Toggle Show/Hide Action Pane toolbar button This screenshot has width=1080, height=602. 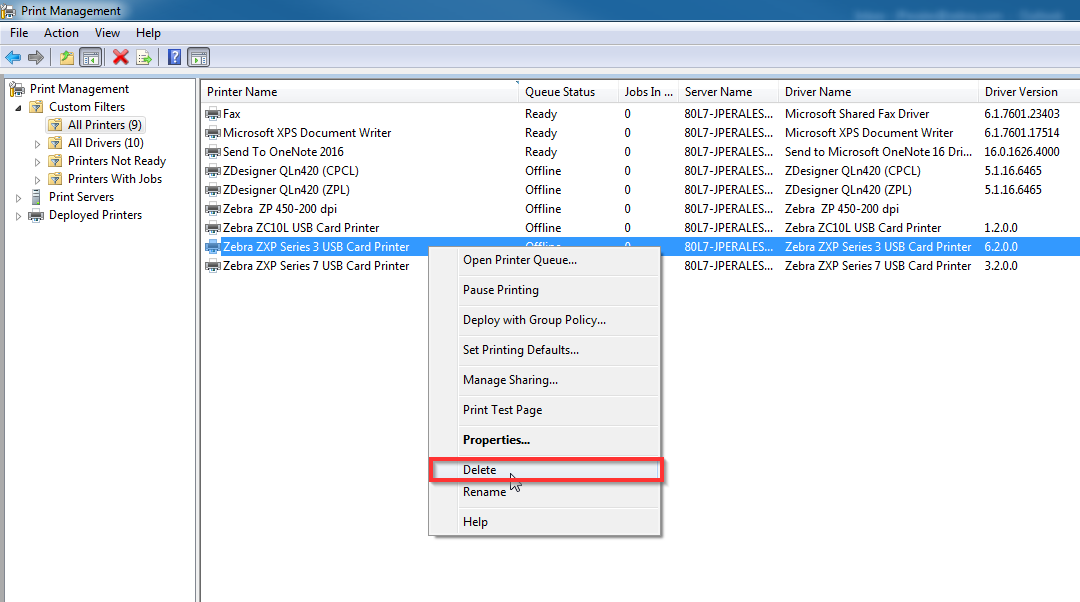click(x=198, y=58)
